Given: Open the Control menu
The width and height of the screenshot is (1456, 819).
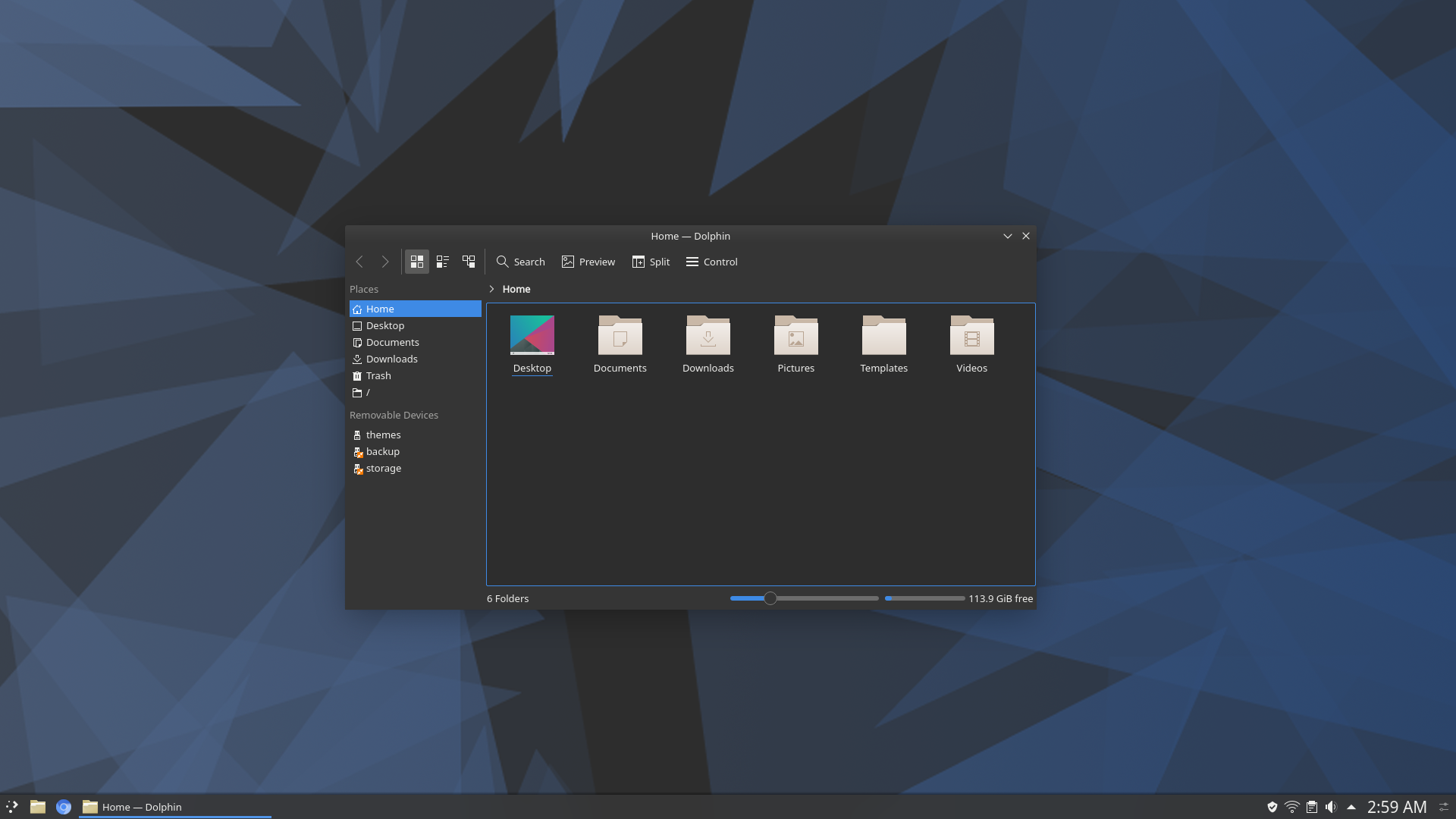Looking at the screenshot, I should coord(711,262).
